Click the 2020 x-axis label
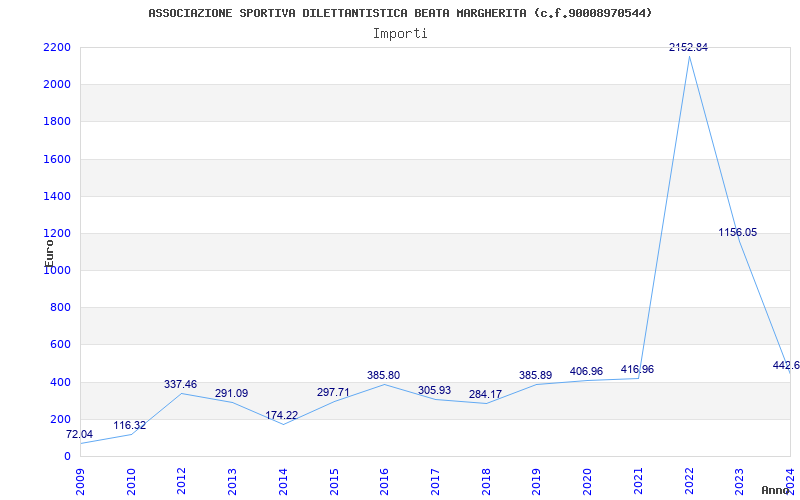The width and height of the screenshot is (800, 500). (x=587, y=482)
